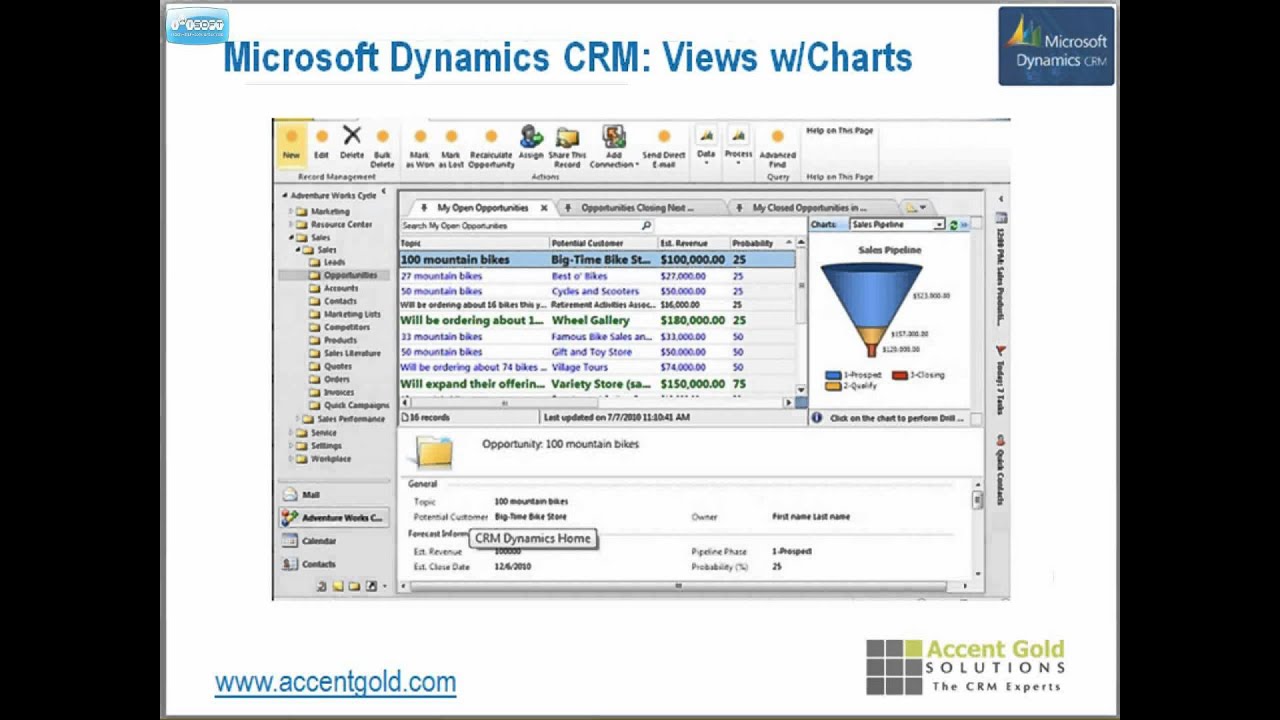Select the Wheel Gallery opportunity row
Screen dimensions: 1280x720
point(597,321)
